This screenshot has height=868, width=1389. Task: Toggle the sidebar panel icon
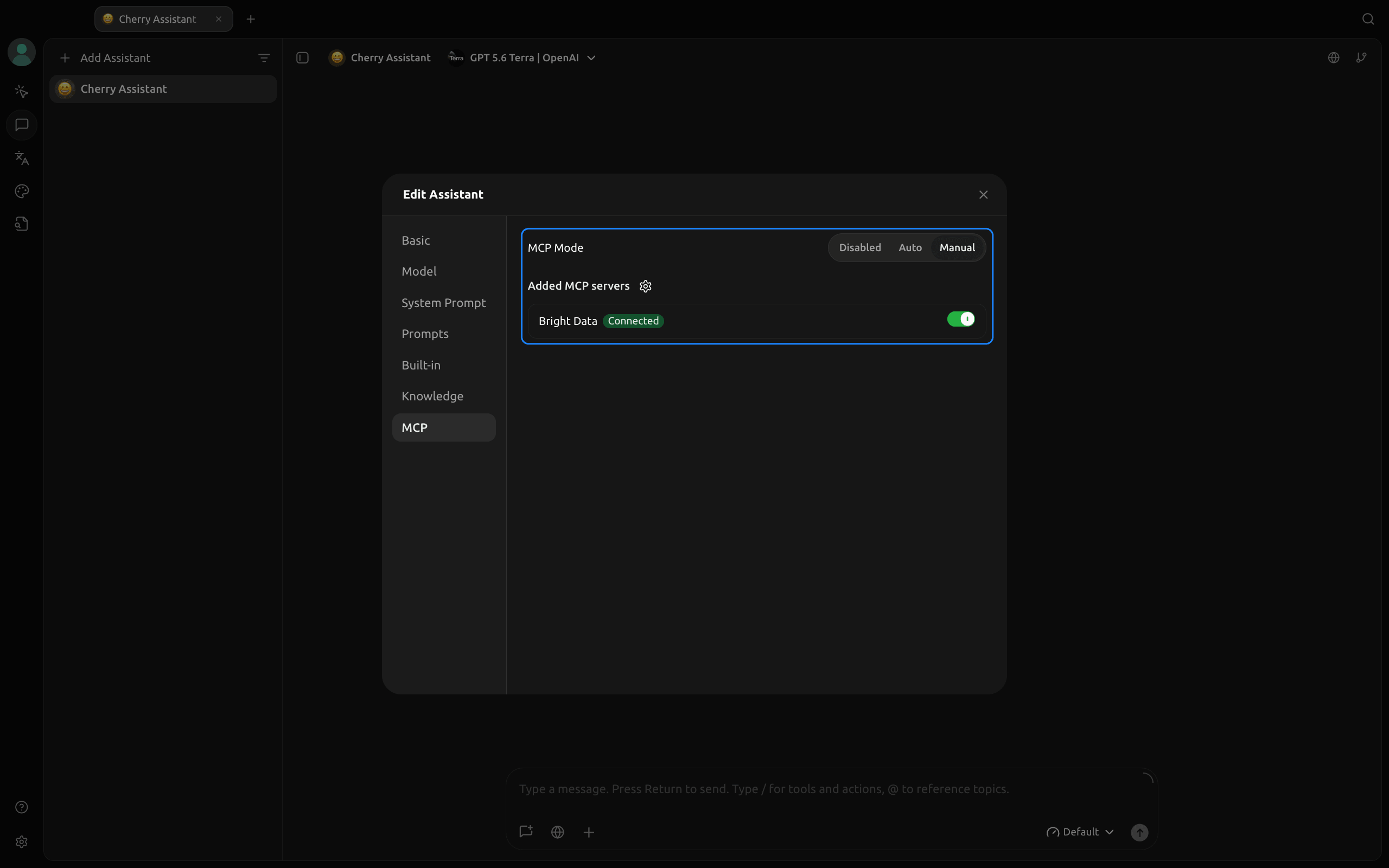[x=302, y=58]
